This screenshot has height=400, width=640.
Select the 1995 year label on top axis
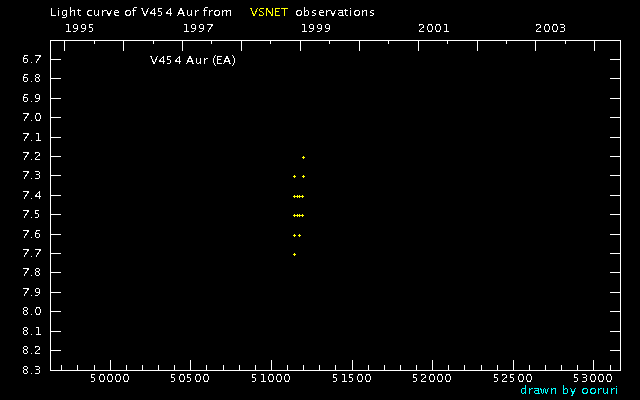[79, 28]
